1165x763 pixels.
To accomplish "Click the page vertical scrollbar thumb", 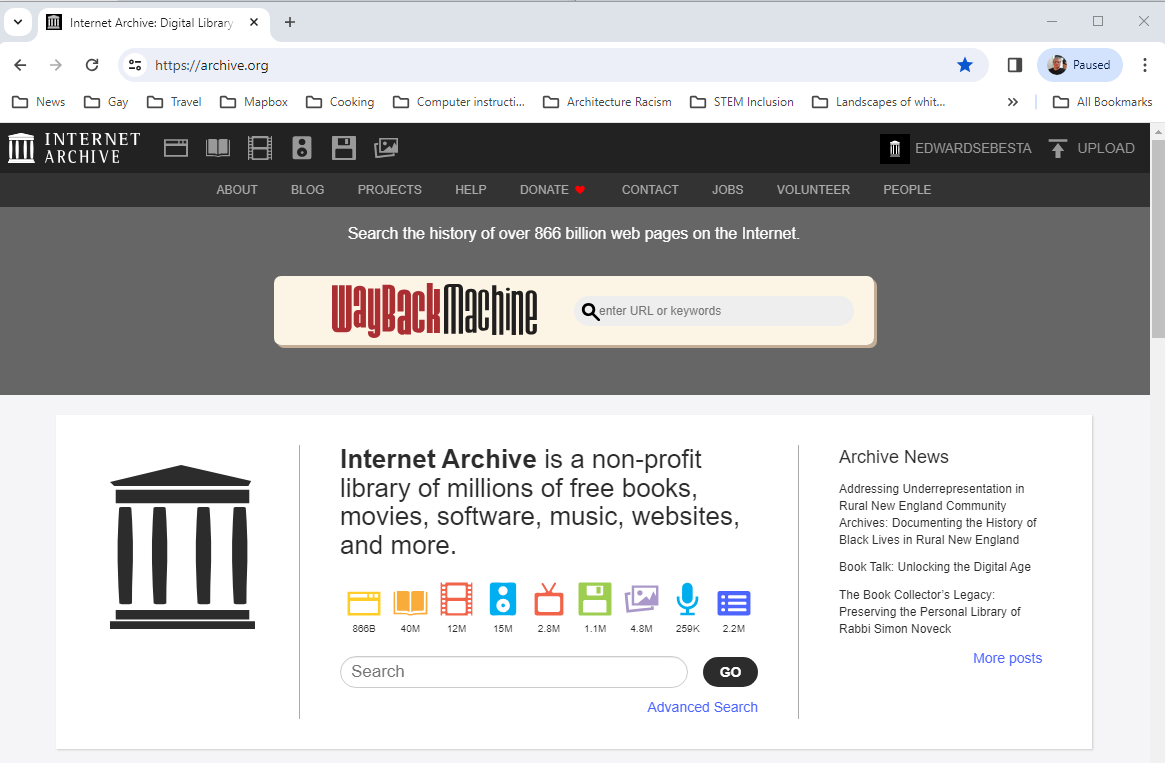I will pyautogui.click(x=1158, y=238).
